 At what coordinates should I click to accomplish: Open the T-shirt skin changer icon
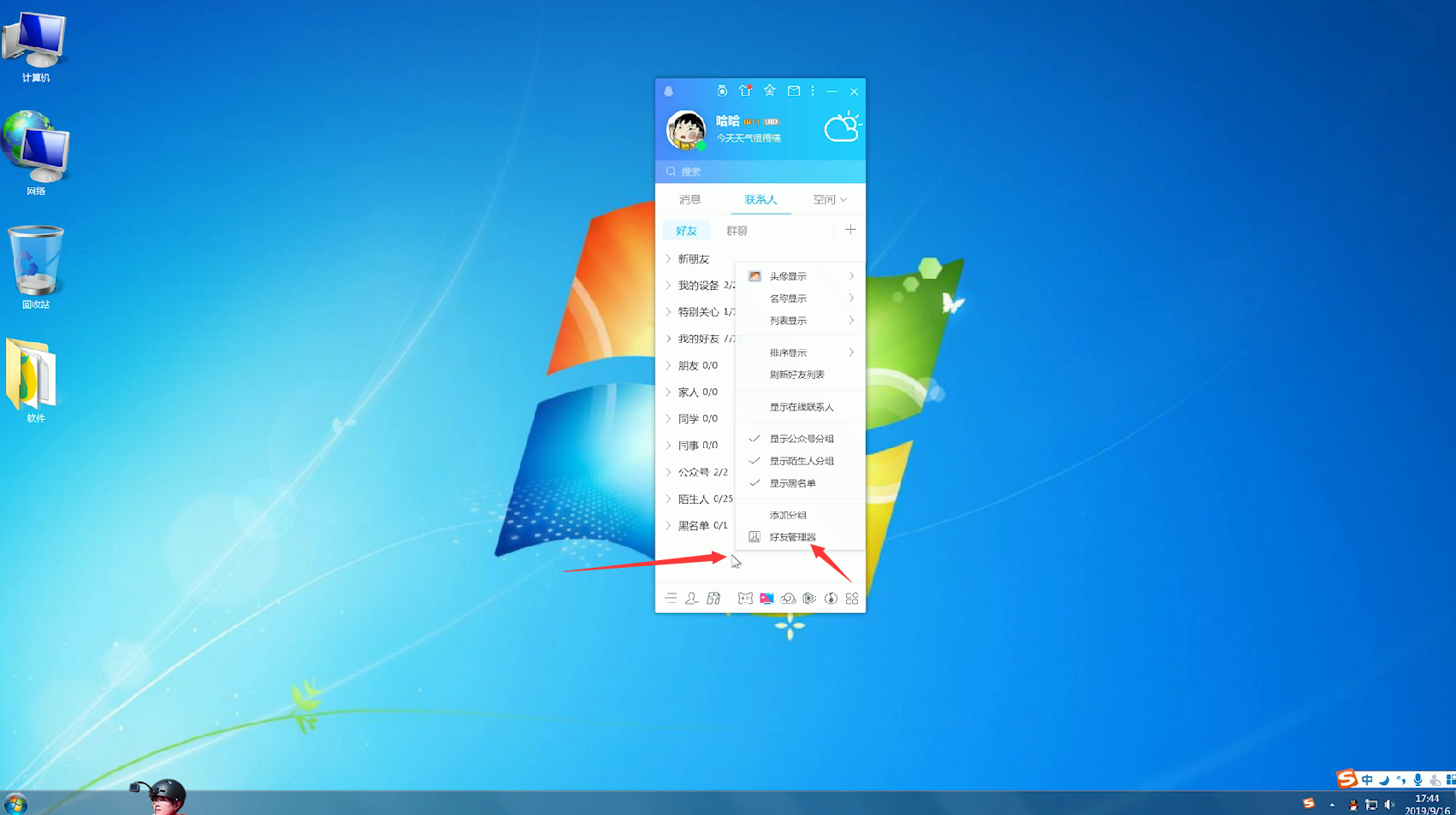click(745, 91)
